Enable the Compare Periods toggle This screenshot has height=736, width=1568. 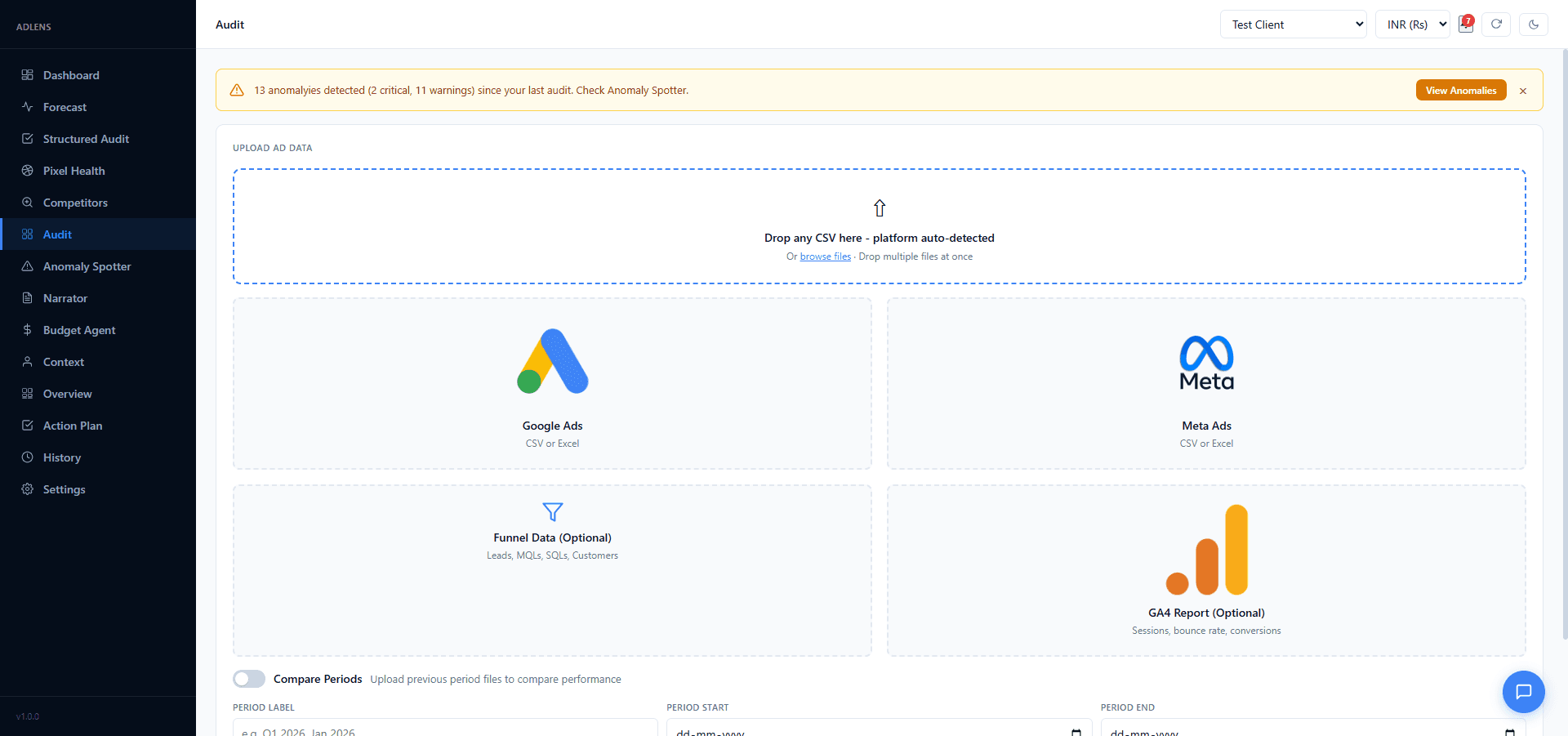tap(248, 679)
